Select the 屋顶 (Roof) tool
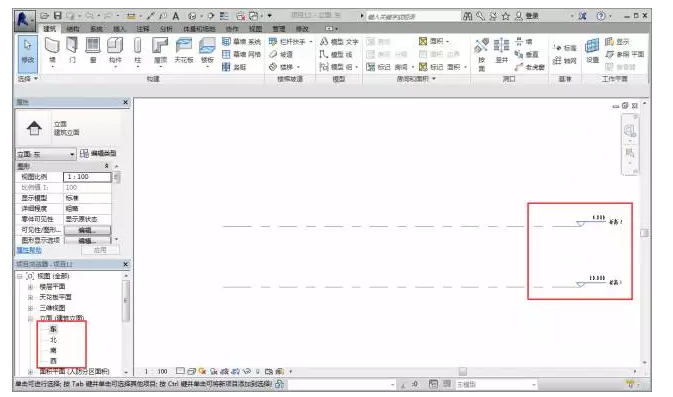This screenshot has width=673, height=397. click(160, 51)
